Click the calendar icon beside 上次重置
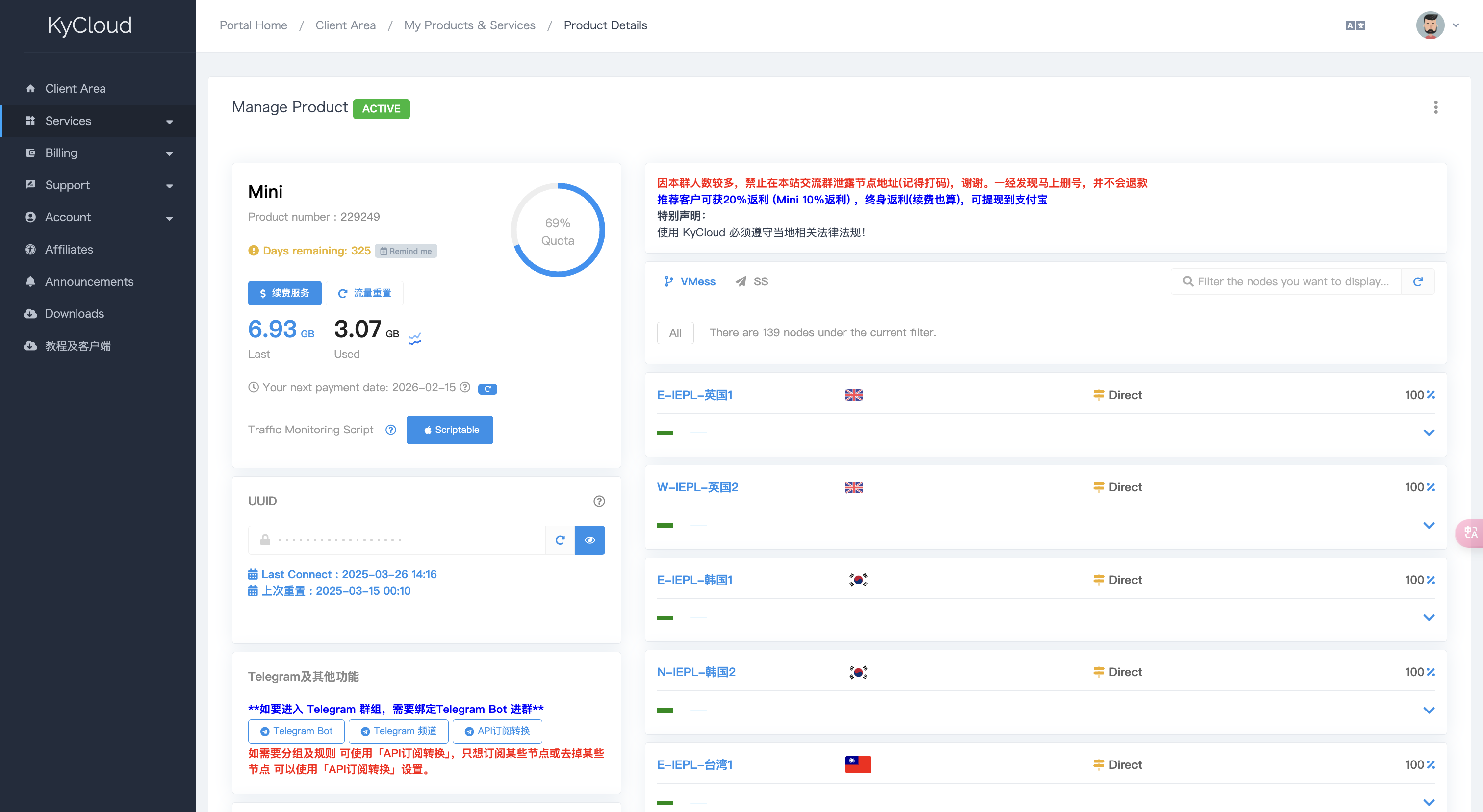 click(253, 590)
